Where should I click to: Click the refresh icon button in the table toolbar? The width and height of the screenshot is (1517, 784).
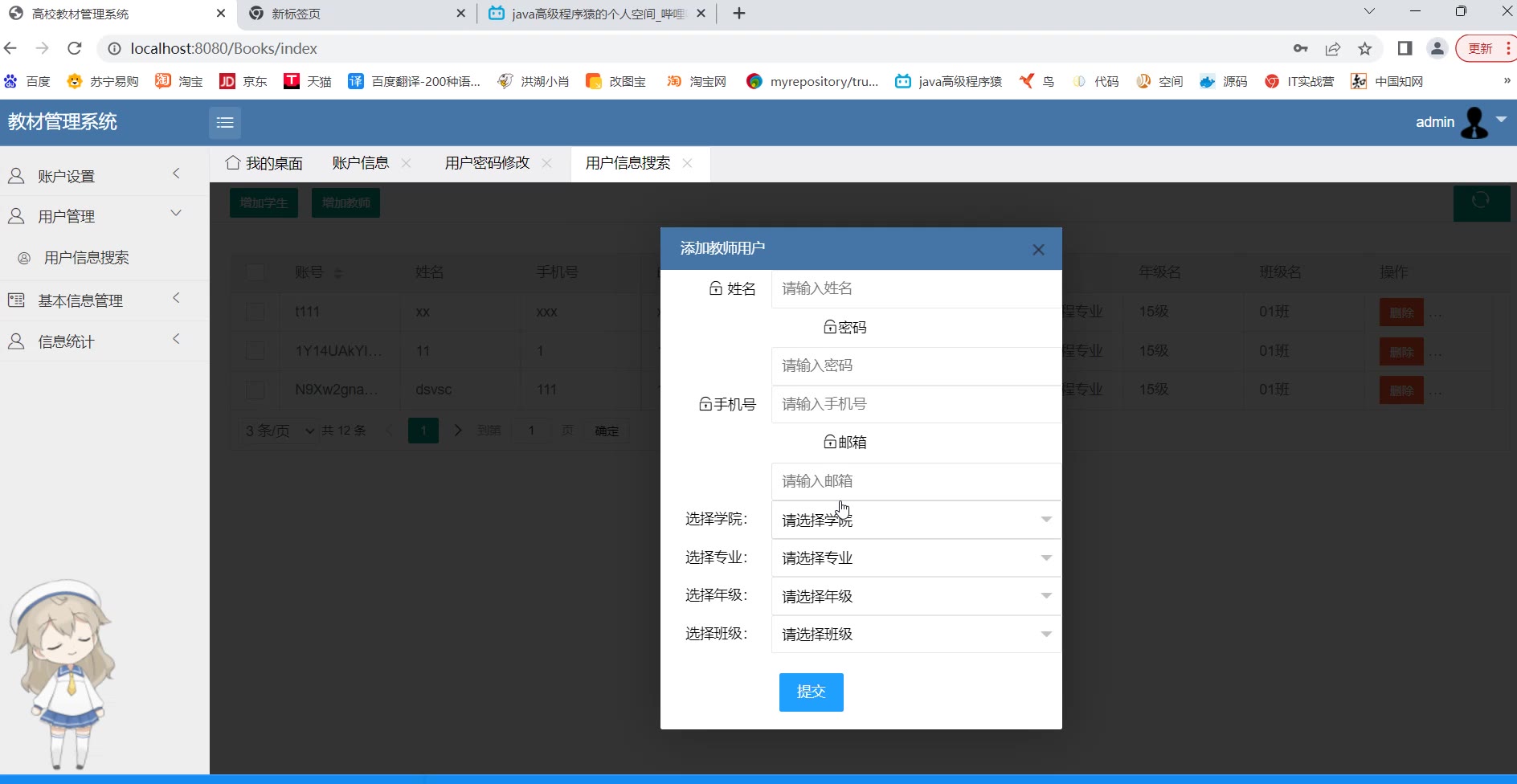[x=1481, y=202]
